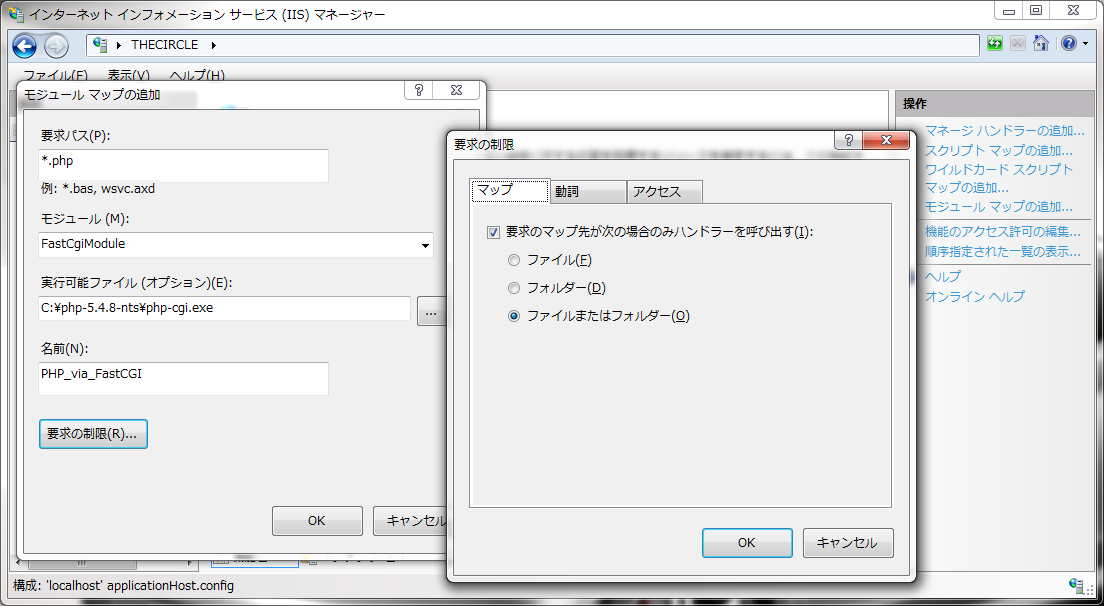1104x606 pixels.
Task: Click the 要求パス input field
Action: point(184,165)
